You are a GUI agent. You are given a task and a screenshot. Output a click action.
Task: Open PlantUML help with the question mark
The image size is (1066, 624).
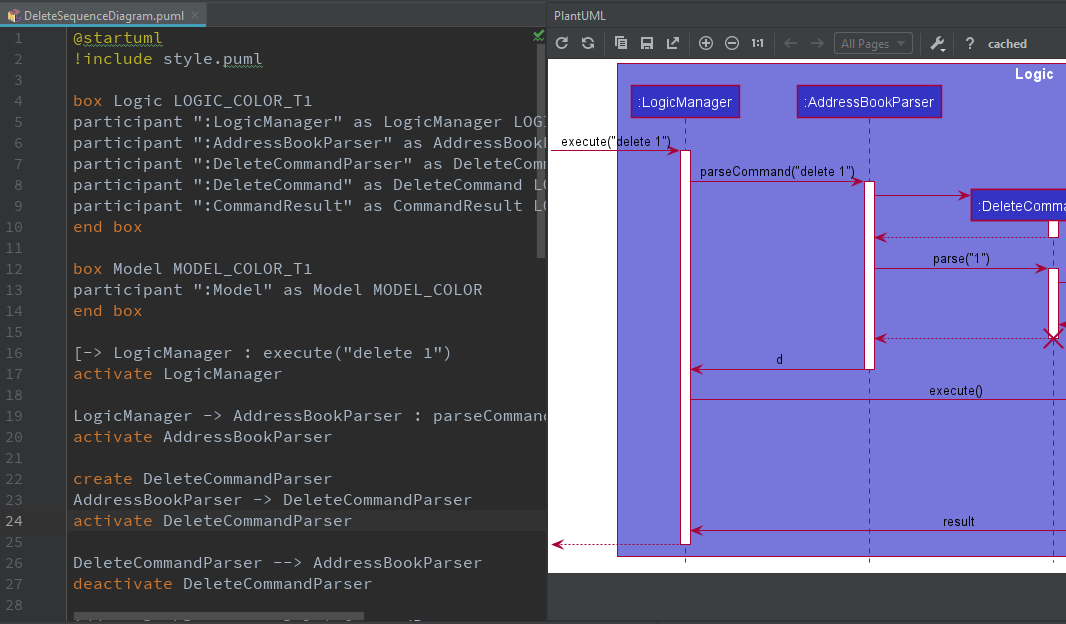click(969, 43)
